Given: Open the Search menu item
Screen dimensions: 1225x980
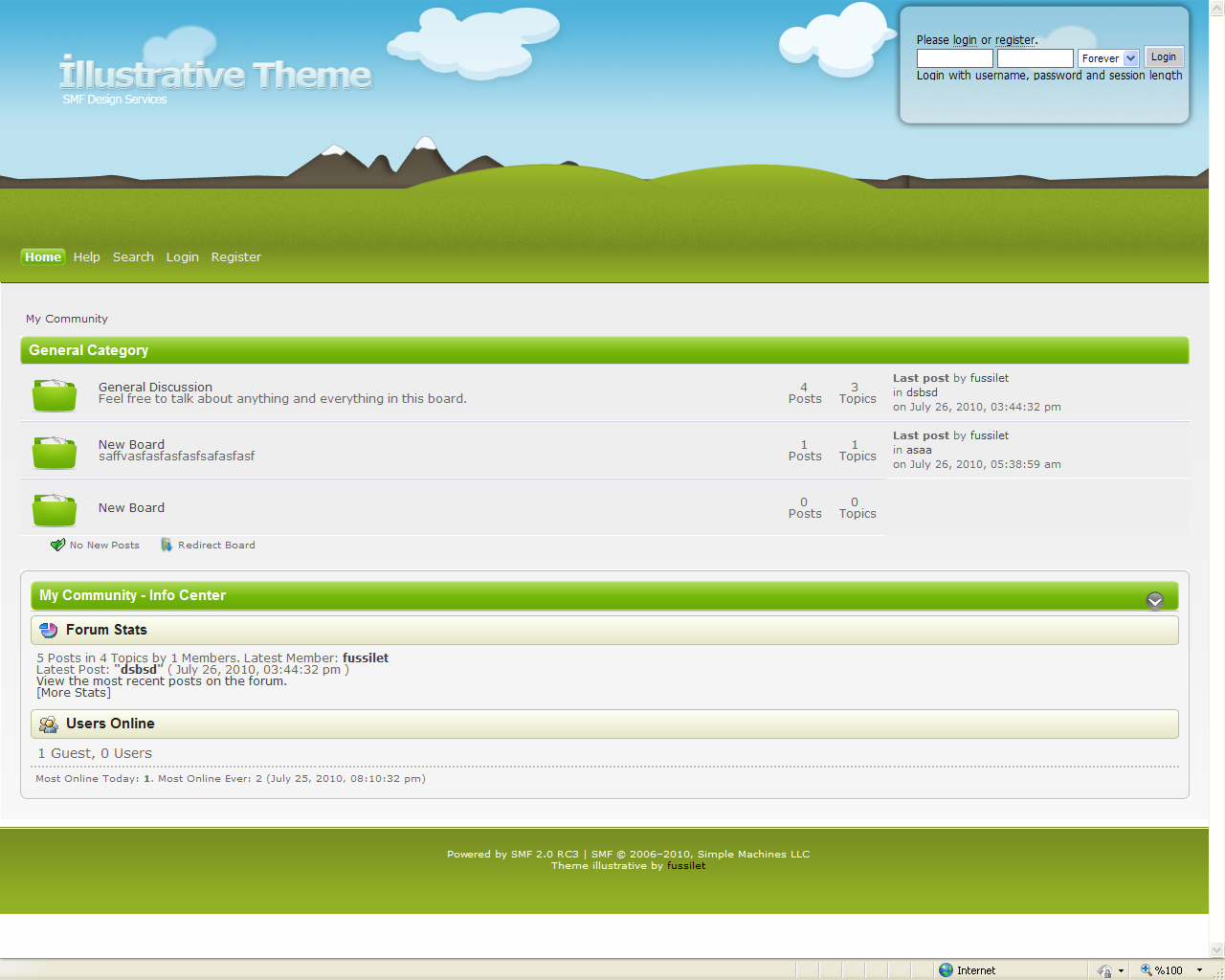Looking at the screenshot, I should (133, 257).
